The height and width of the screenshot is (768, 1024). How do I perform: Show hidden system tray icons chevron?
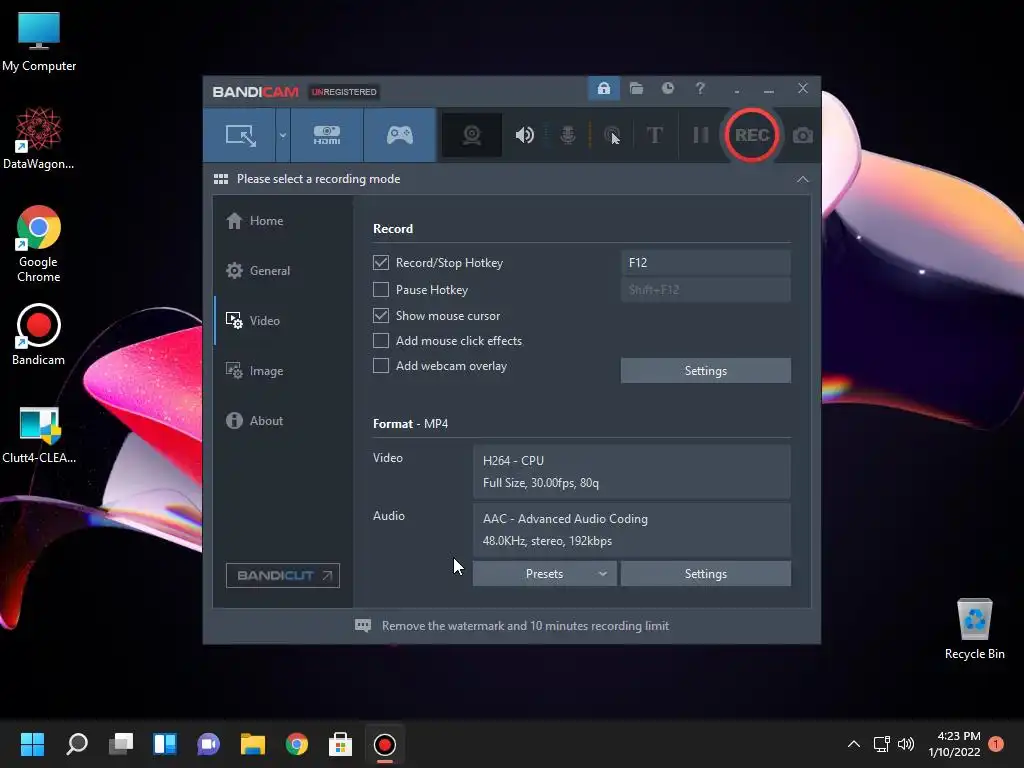click(854, 744)
